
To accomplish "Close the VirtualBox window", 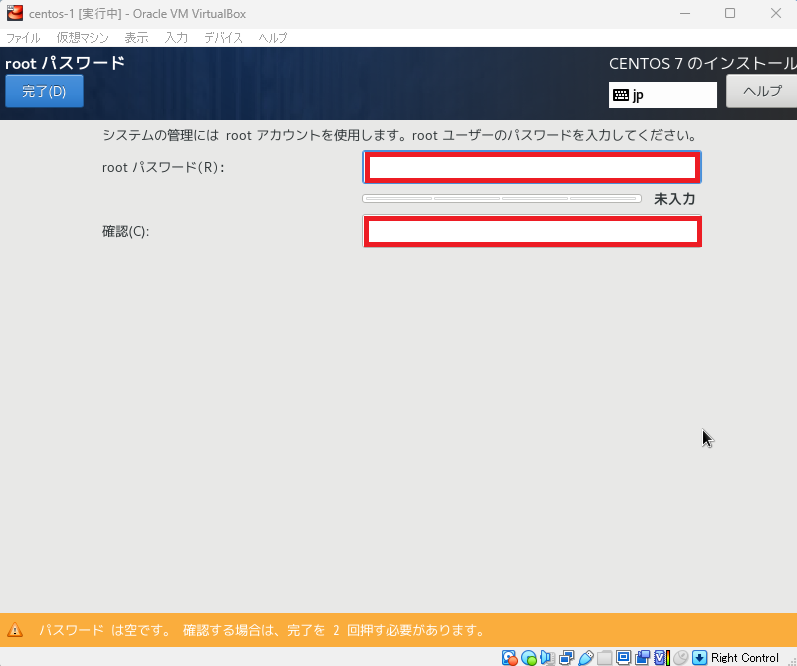I will point(776,13).
